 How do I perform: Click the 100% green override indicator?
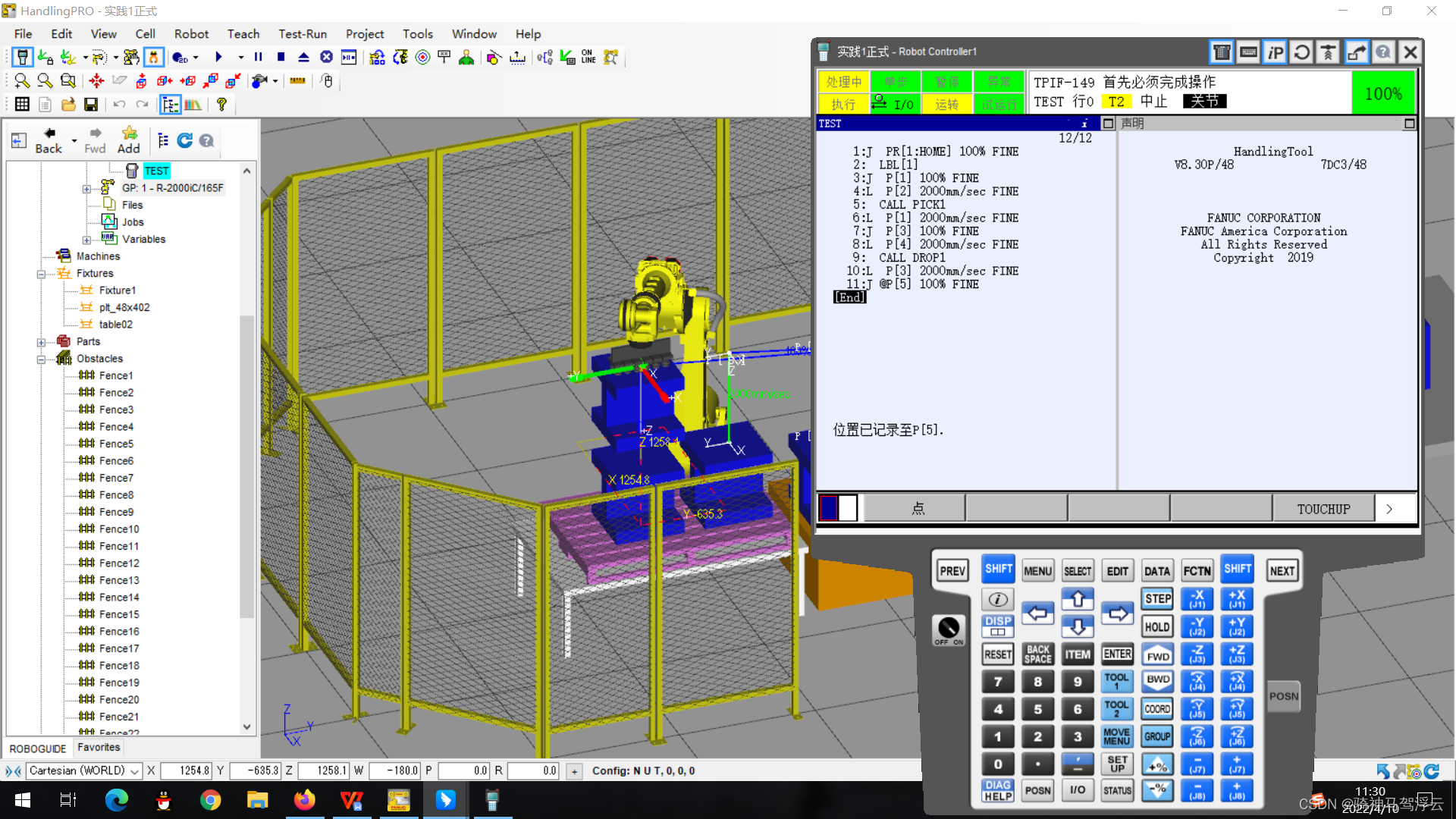tap(1383, 93)
